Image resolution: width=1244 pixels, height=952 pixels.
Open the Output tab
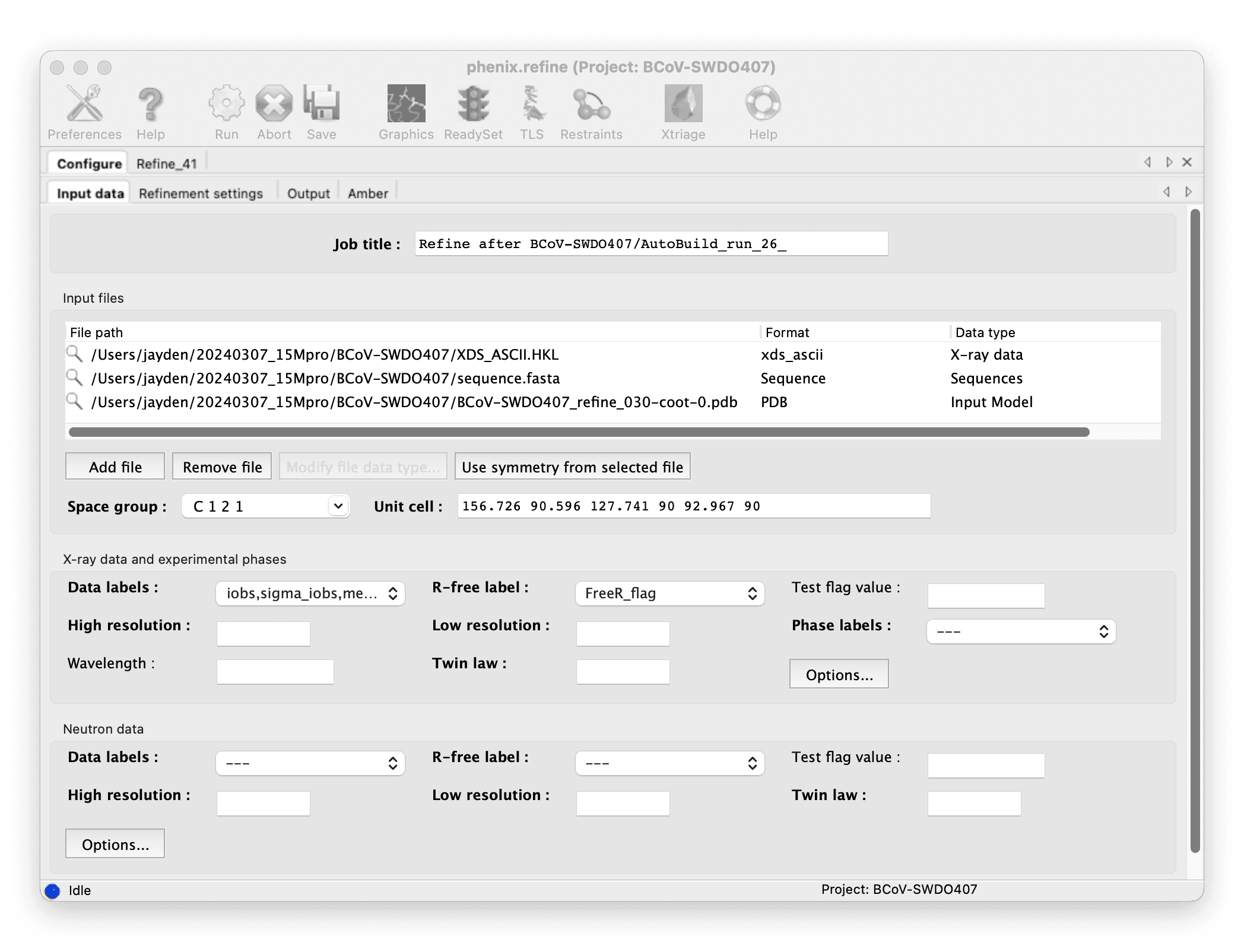pos(308,193)
